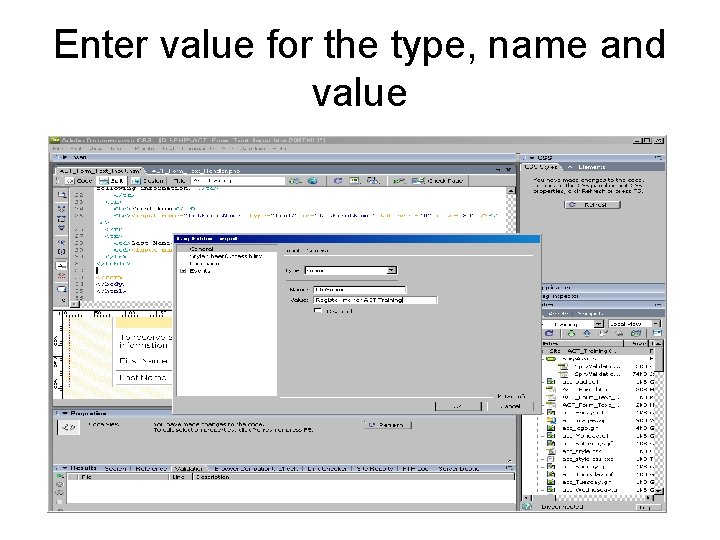Image resolution: width=720 pixels, height=540 pixels.
Task: Click the Refresh button in Properties panel
Action: pos(388,425)
